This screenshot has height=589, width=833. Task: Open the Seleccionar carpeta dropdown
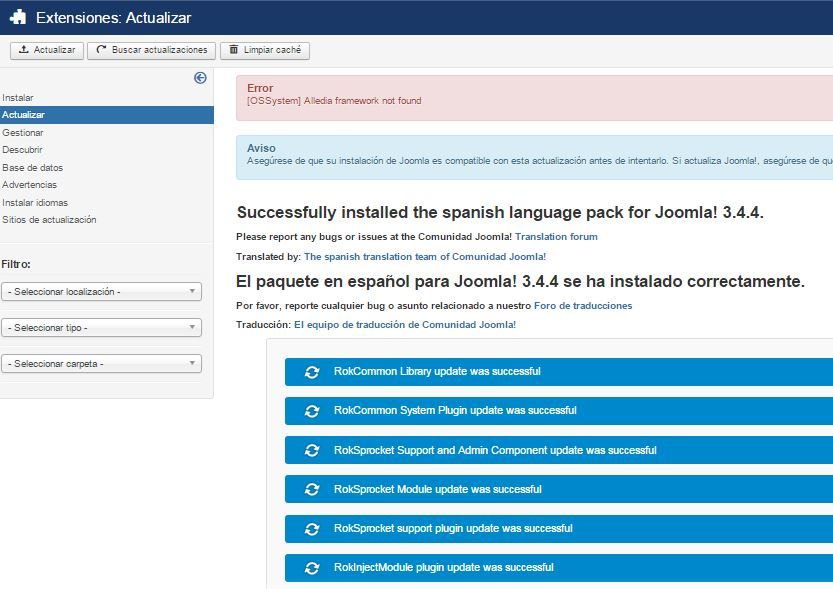click(x=101, y=364)
